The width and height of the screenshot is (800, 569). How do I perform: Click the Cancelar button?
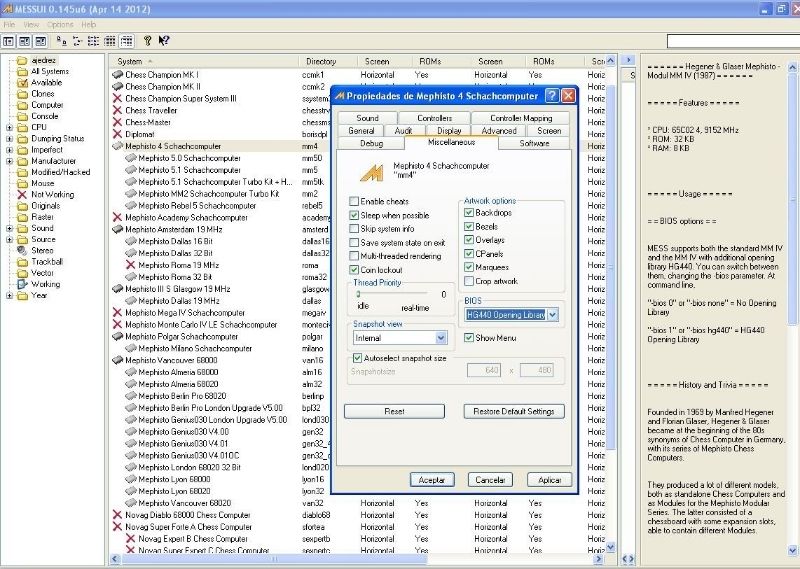[490, 480]
